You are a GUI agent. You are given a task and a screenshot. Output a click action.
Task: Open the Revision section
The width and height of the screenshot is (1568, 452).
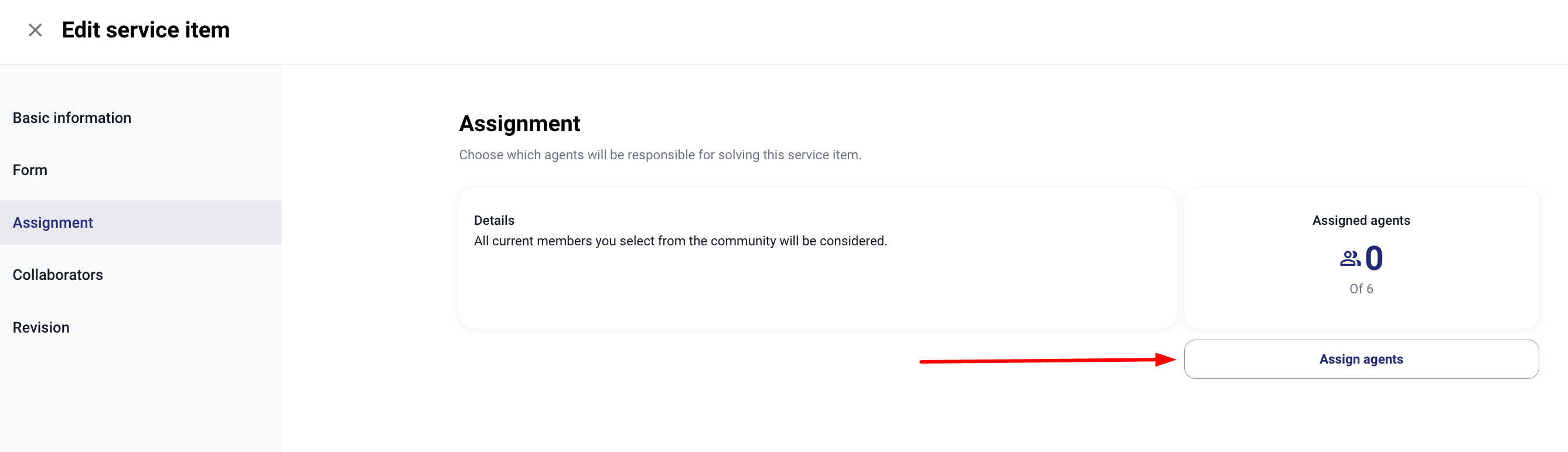click(x=41, y=327)
